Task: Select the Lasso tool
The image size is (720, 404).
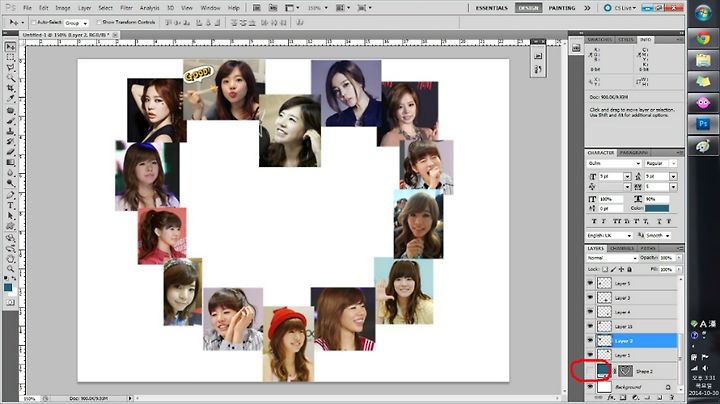Action: click(10, 67)
